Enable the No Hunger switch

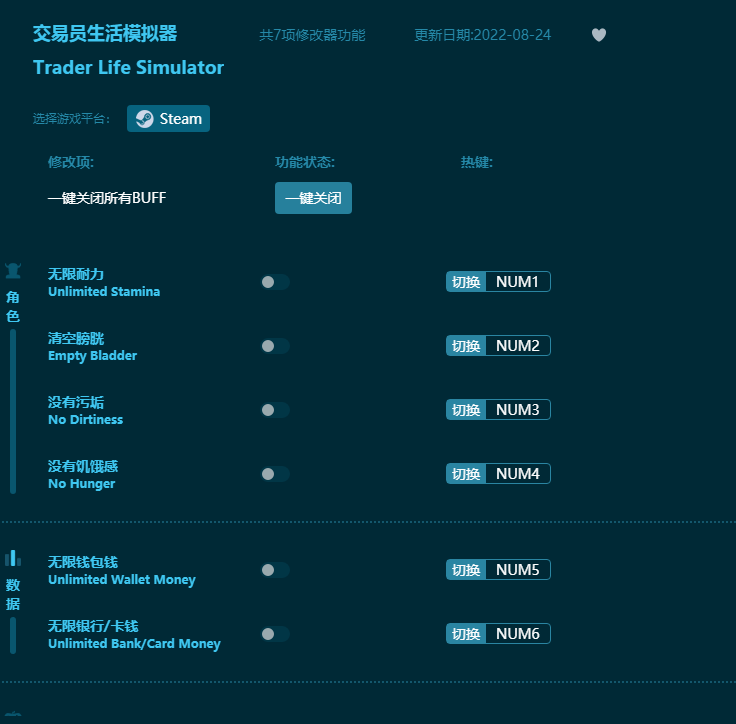tap(276, 474)
